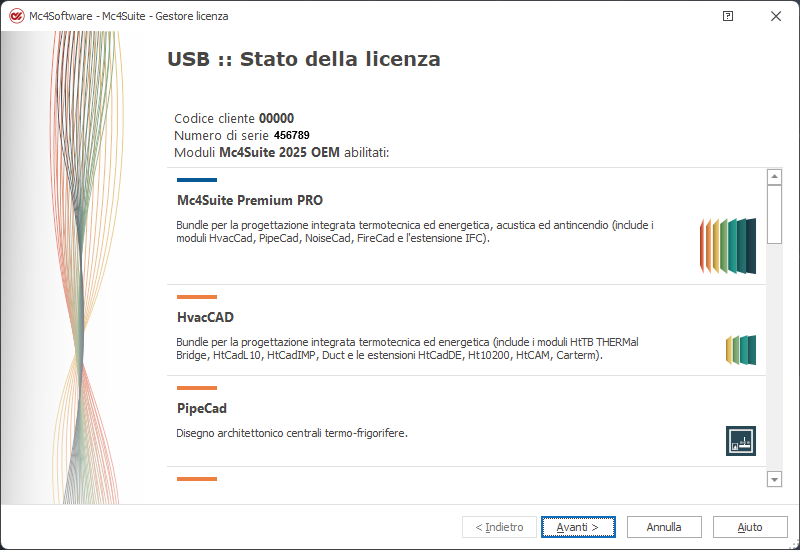Image resolution: width=800 pixels, height=550 pixels.
Task: Open the question-mark help icon in title bar
Action: pos(728,16)
